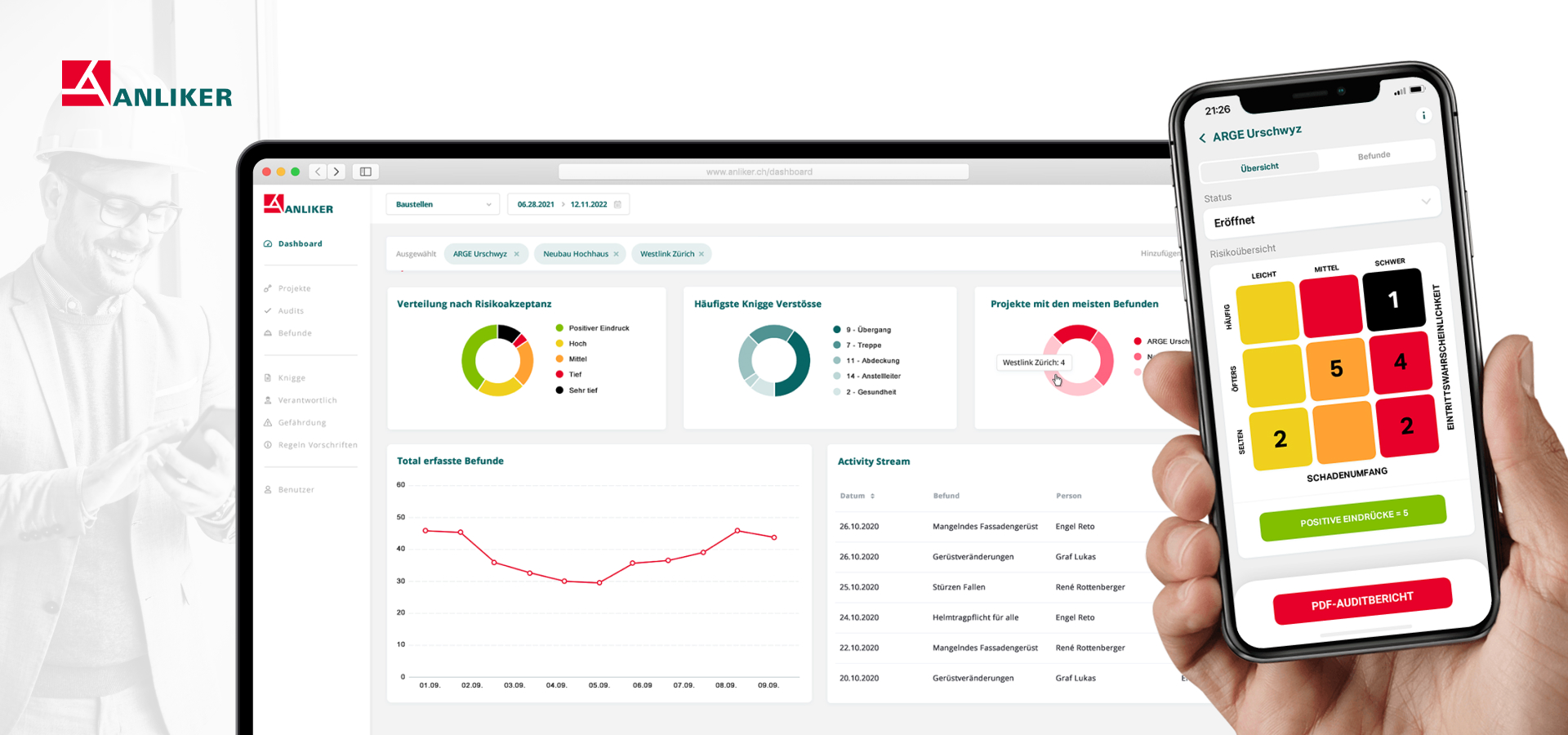1568x735 pixels.
Task: Tap the orange risk cell showing 5
Action: pos(1336,368)
